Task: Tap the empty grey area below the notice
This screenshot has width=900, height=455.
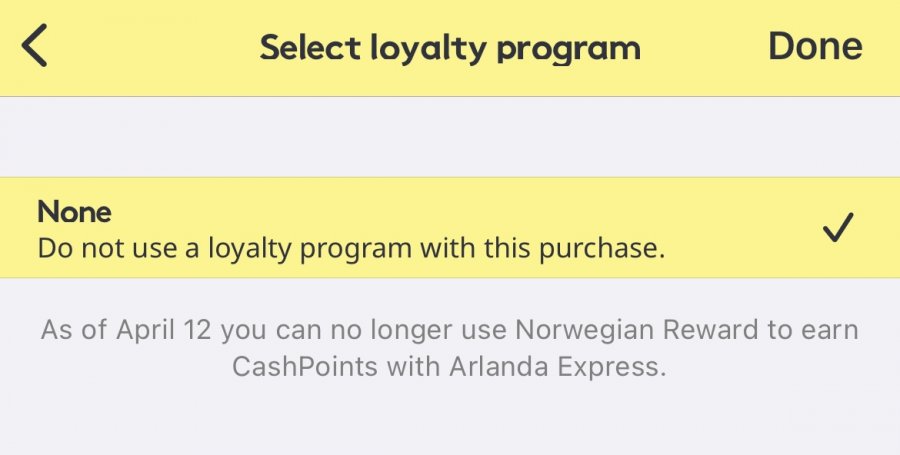Action: point(450,420)
